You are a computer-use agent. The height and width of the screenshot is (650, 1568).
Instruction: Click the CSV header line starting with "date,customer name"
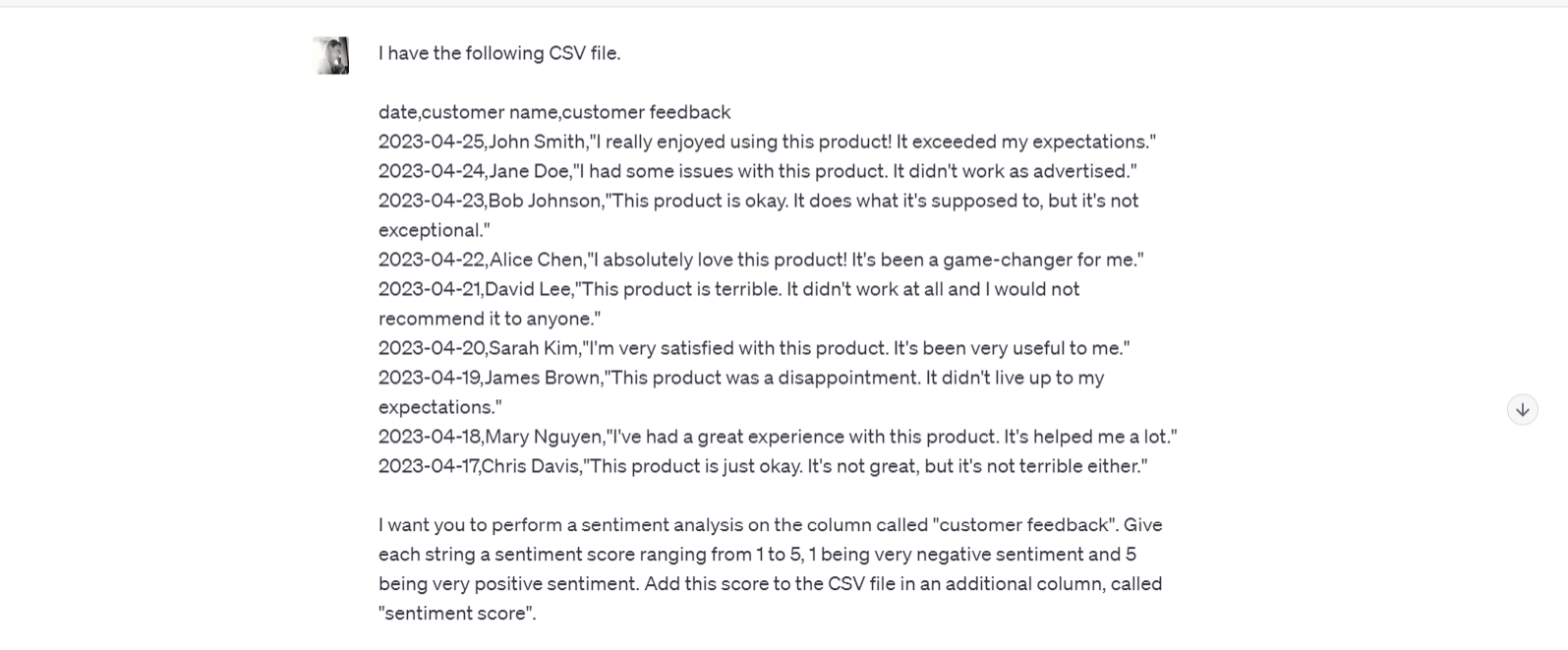point(554,112)
